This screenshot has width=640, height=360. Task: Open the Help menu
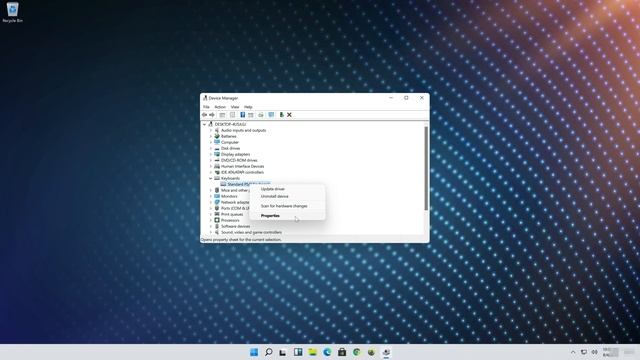[248, 107]
